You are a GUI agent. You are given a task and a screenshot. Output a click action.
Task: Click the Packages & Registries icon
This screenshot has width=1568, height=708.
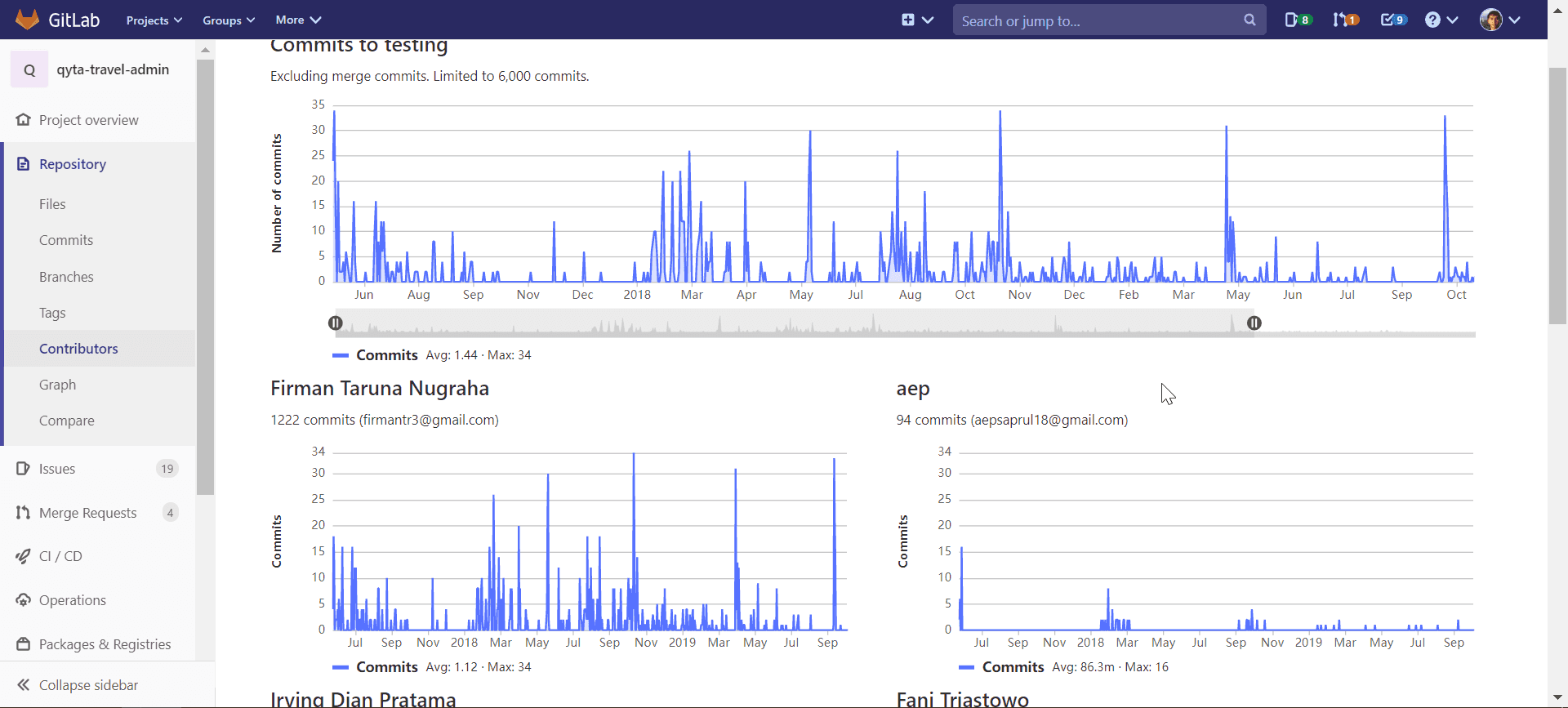[23, 644]
